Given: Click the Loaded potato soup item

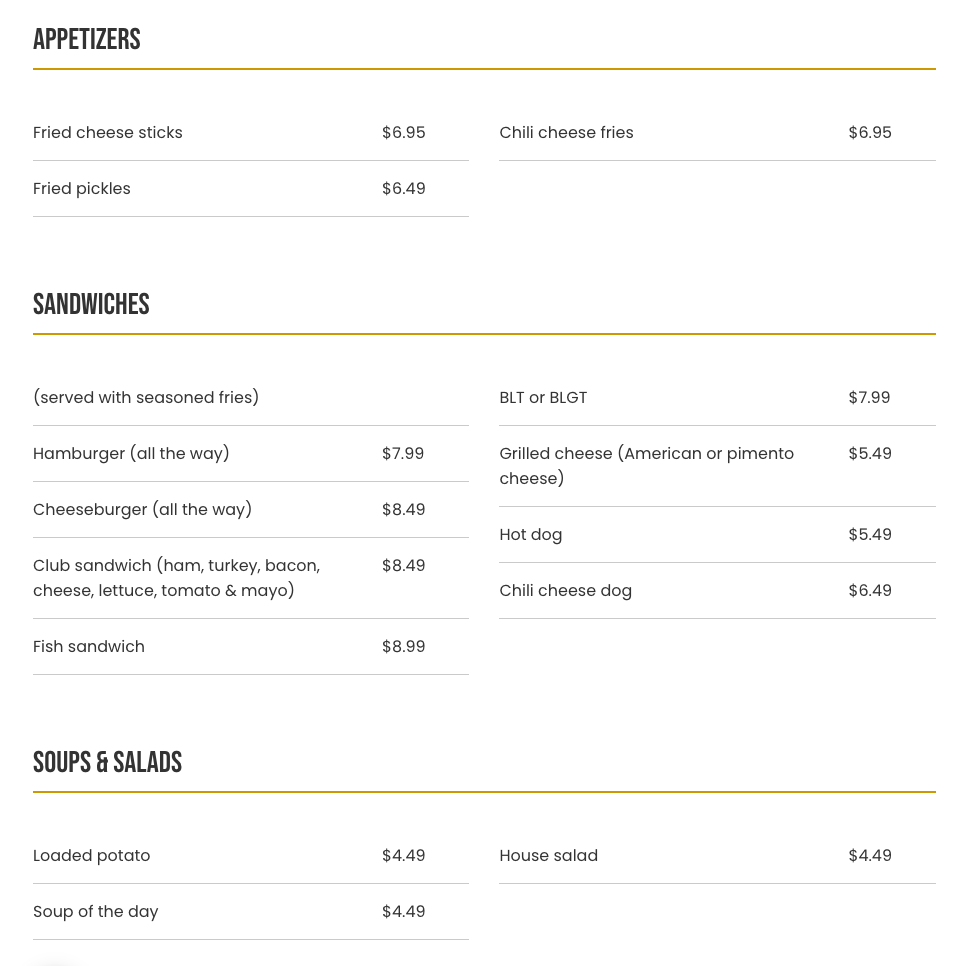Looking at the screenshot, I should pyautogui.click(x=91, y=856).
